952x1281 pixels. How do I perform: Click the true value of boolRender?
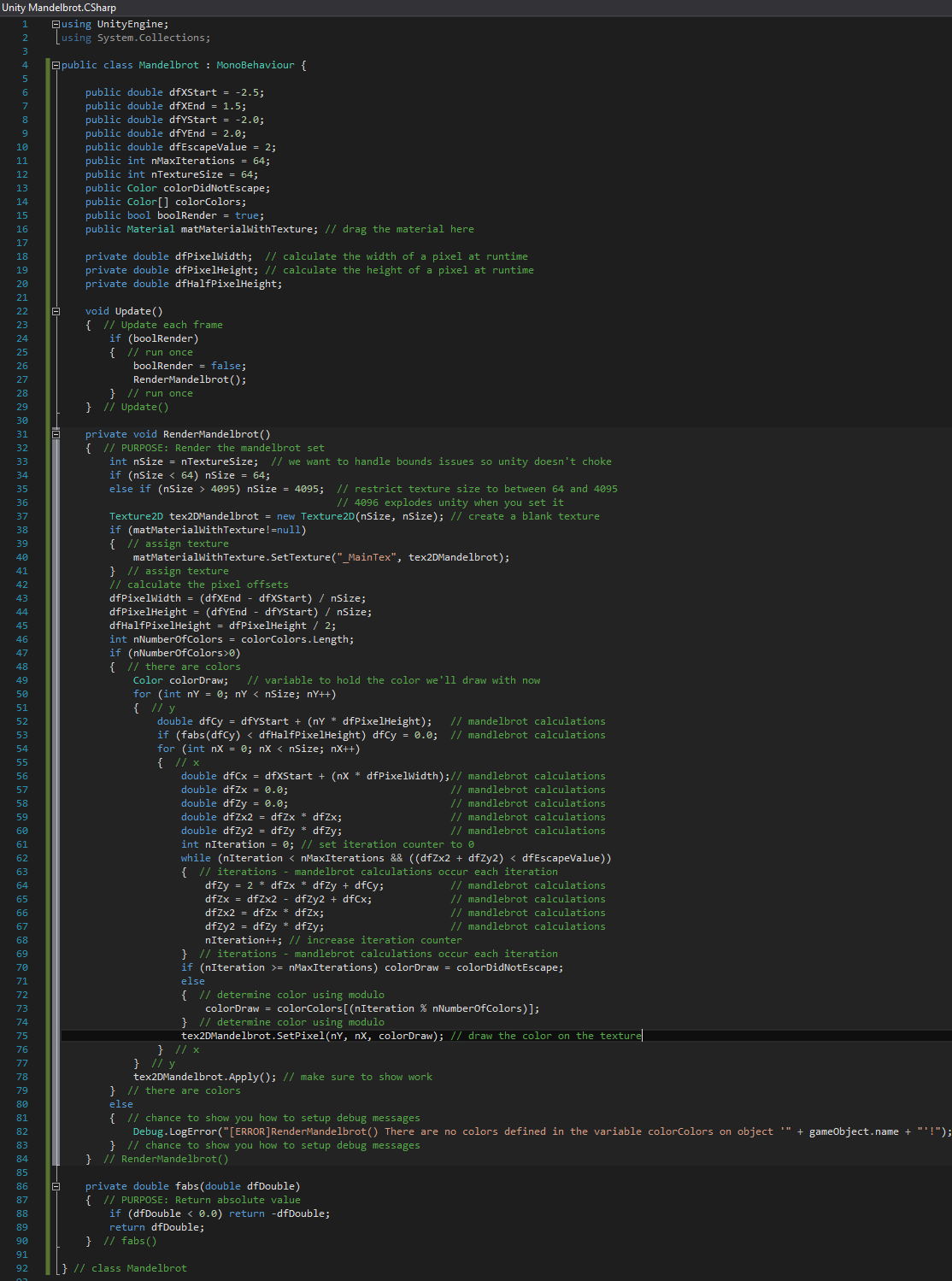[x=247, y=215]
